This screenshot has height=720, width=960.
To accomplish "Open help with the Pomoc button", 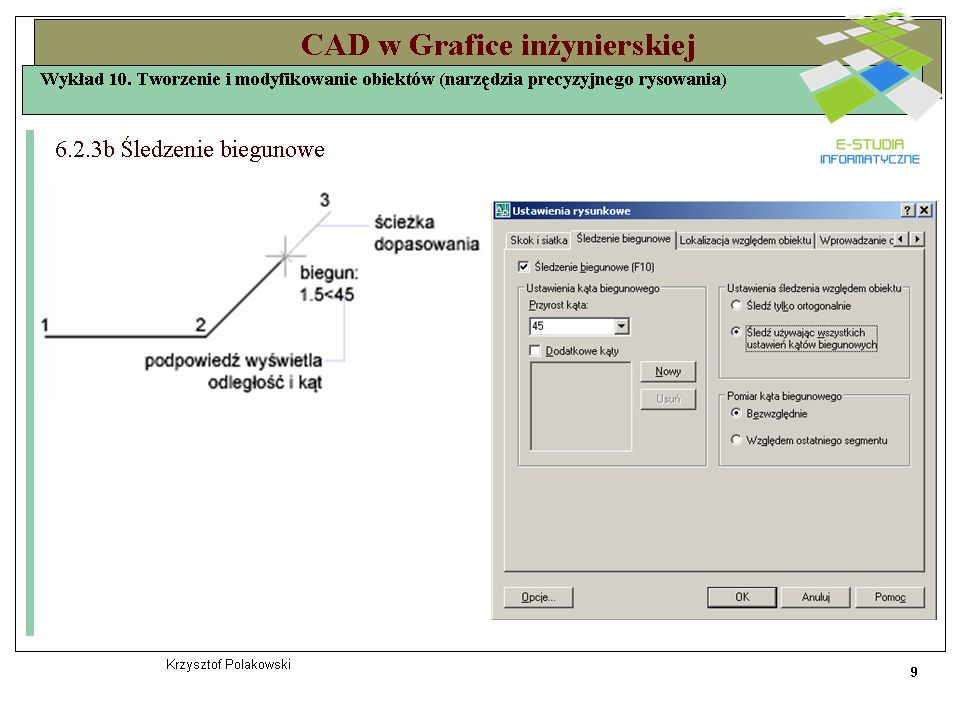I will 890,598.
